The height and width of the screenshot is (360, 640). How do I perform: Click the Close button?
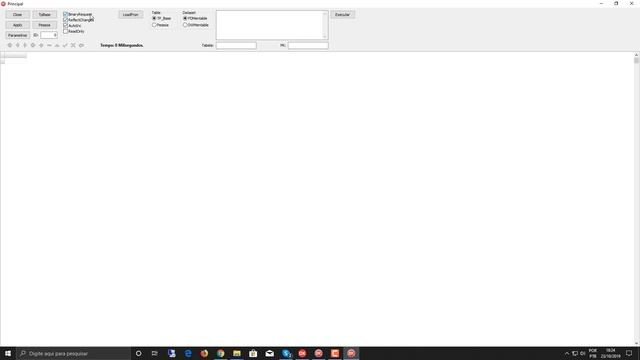pyautogui.click(x=18, y=15)
